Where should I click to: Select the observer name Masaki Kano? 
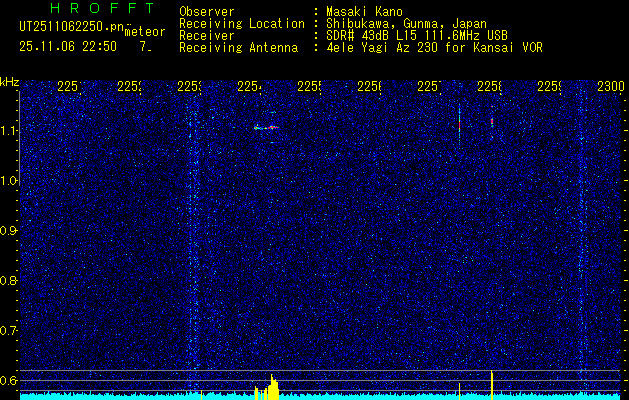point(364,12)
